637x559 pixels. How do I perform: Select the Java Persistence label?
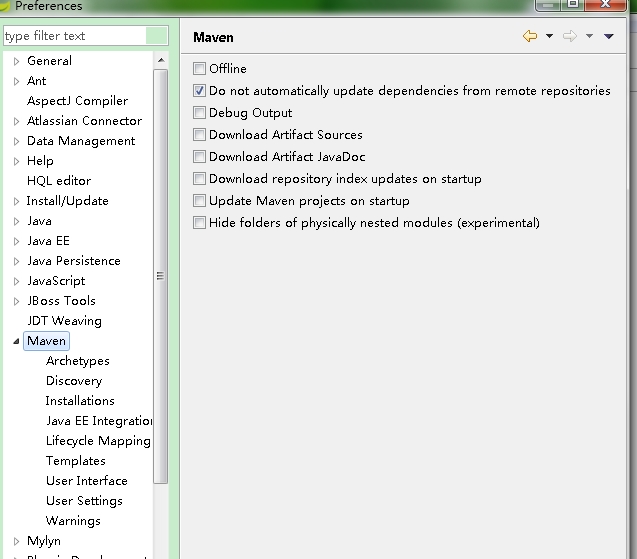coord(74,260)
